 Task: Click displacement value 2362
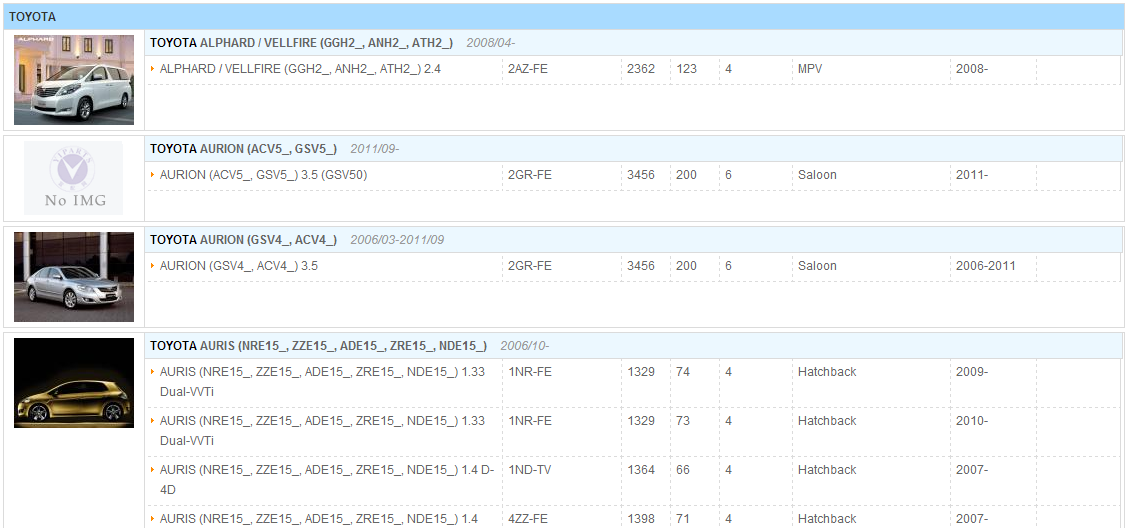[641, 69]
